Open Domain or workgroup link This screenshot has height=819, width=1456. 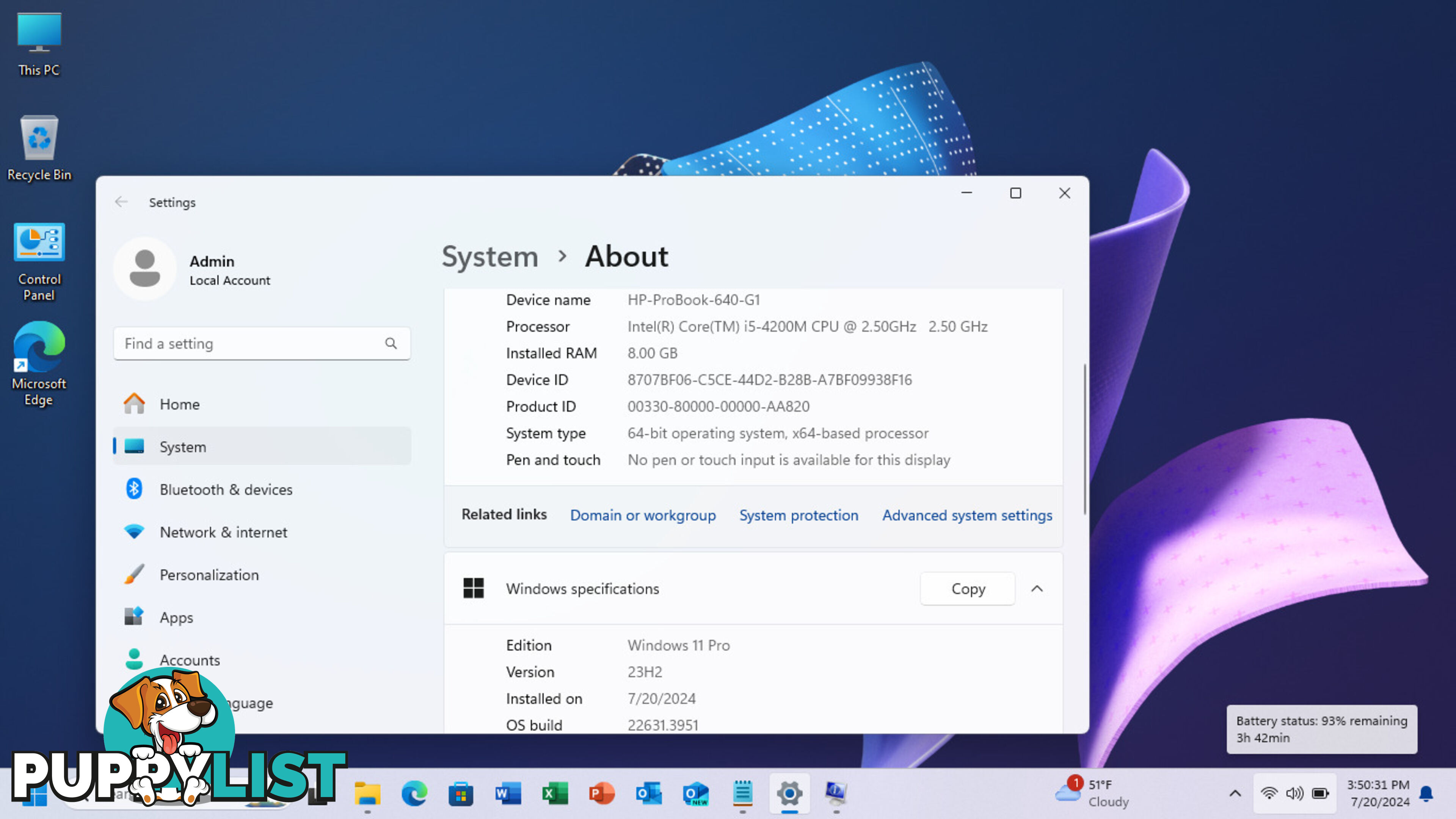click(x=643, y=515)
